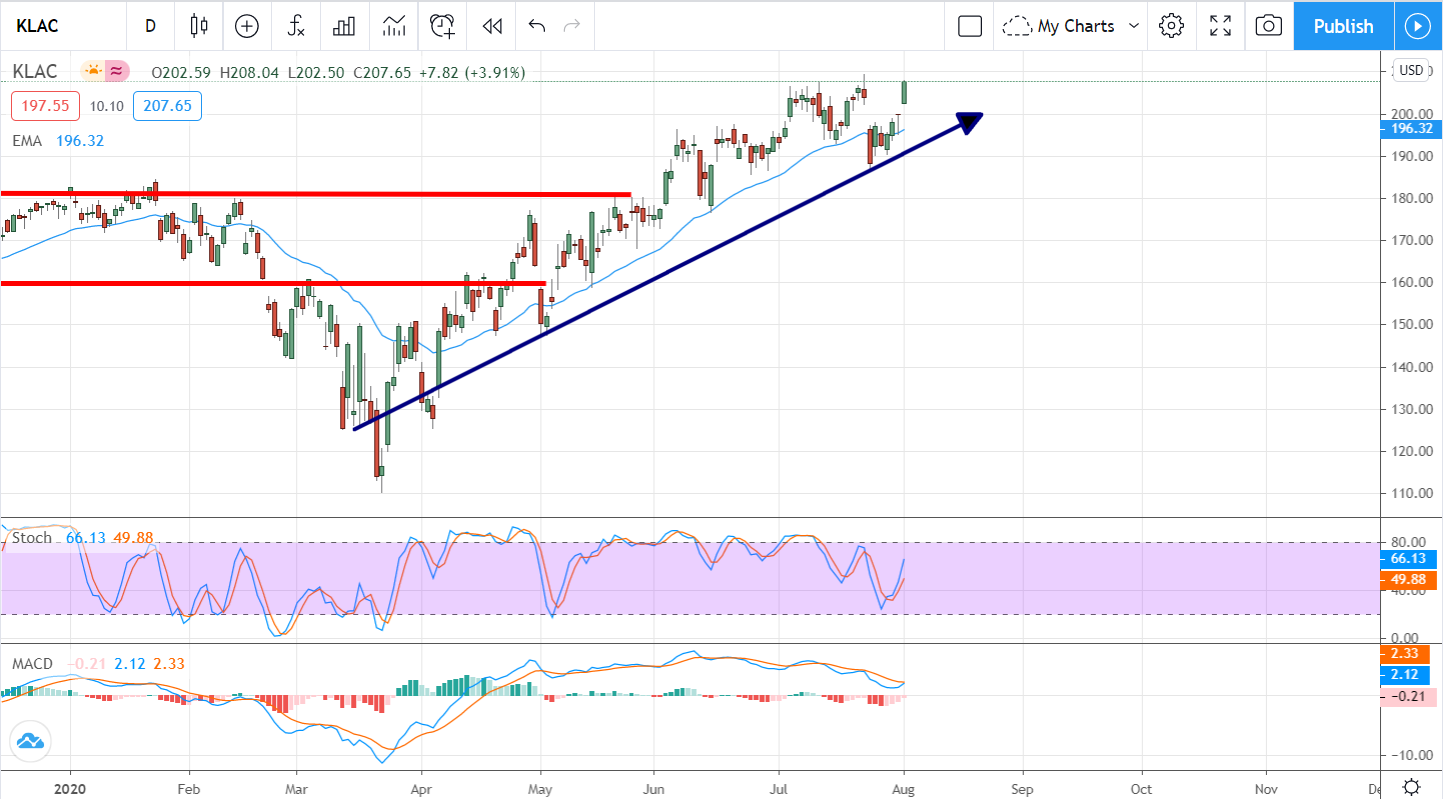The height and width of the screenshot is (799, 1443).
Task: Take a chart snapshot with the camera icon
Action: [x=1268, y=26]
